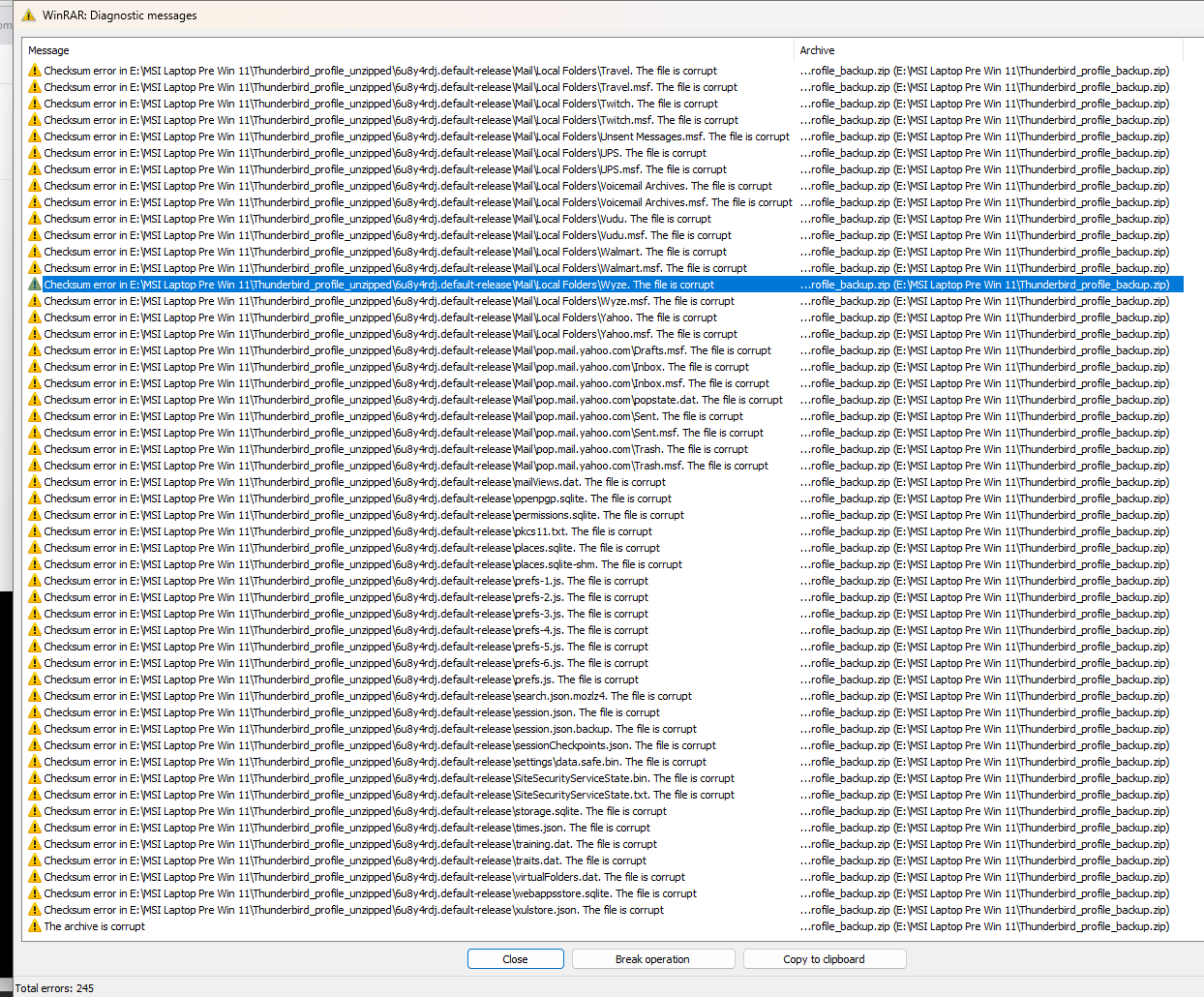Select the times.json error message

coord(346,828)
